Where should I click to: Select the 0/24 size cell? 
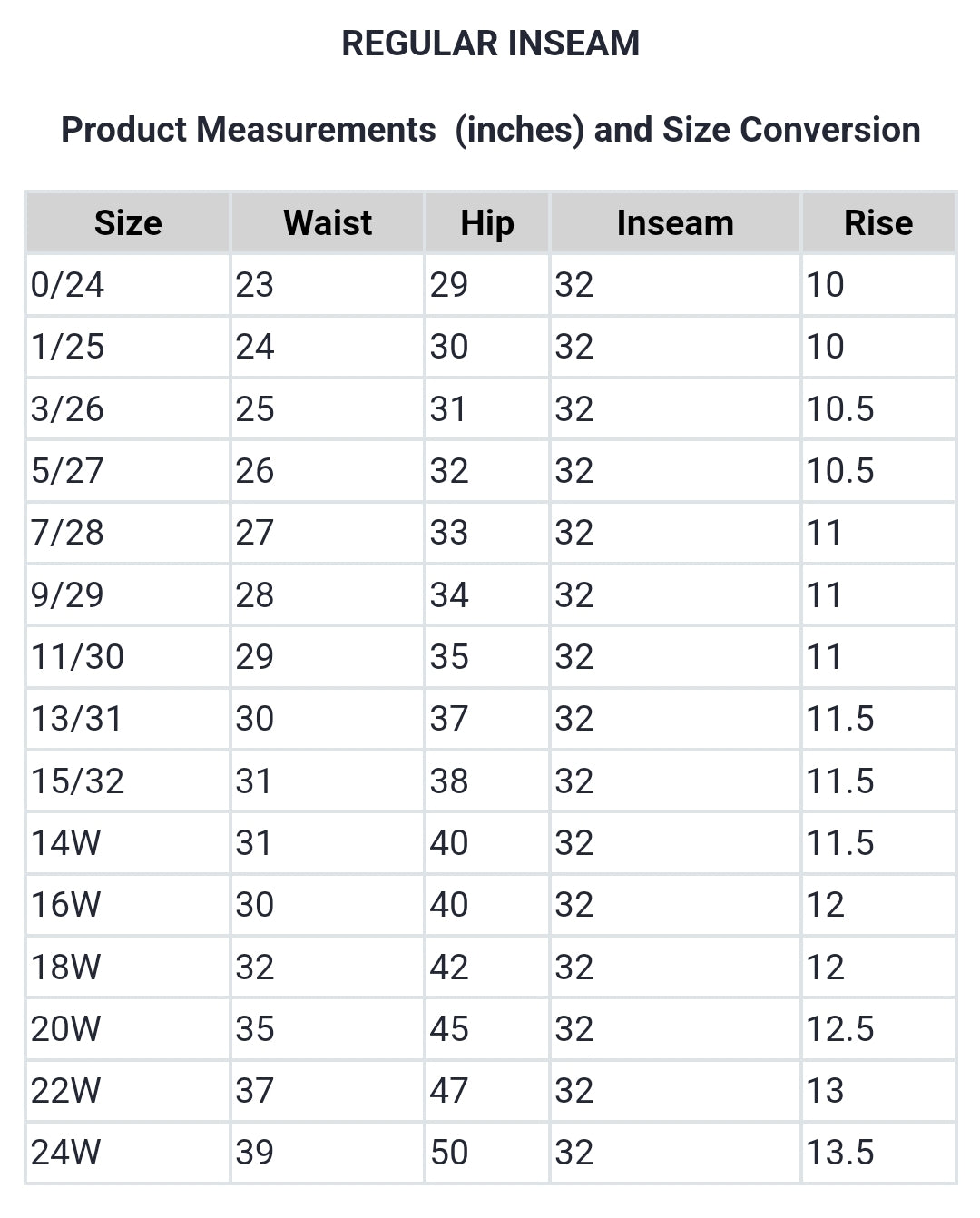click(68, 285)
